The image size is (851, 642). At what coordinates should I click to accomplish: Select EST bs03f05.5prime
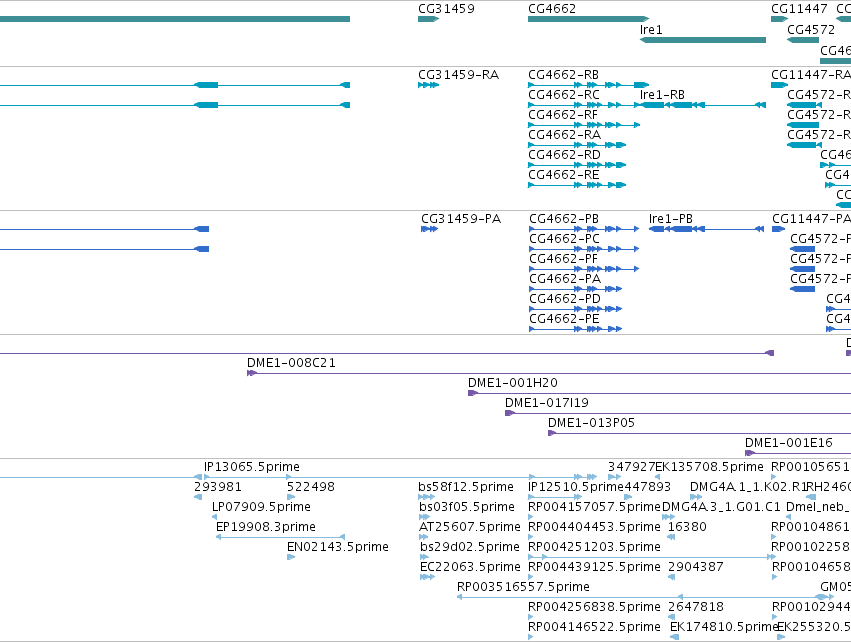click(x=467, y=507)
